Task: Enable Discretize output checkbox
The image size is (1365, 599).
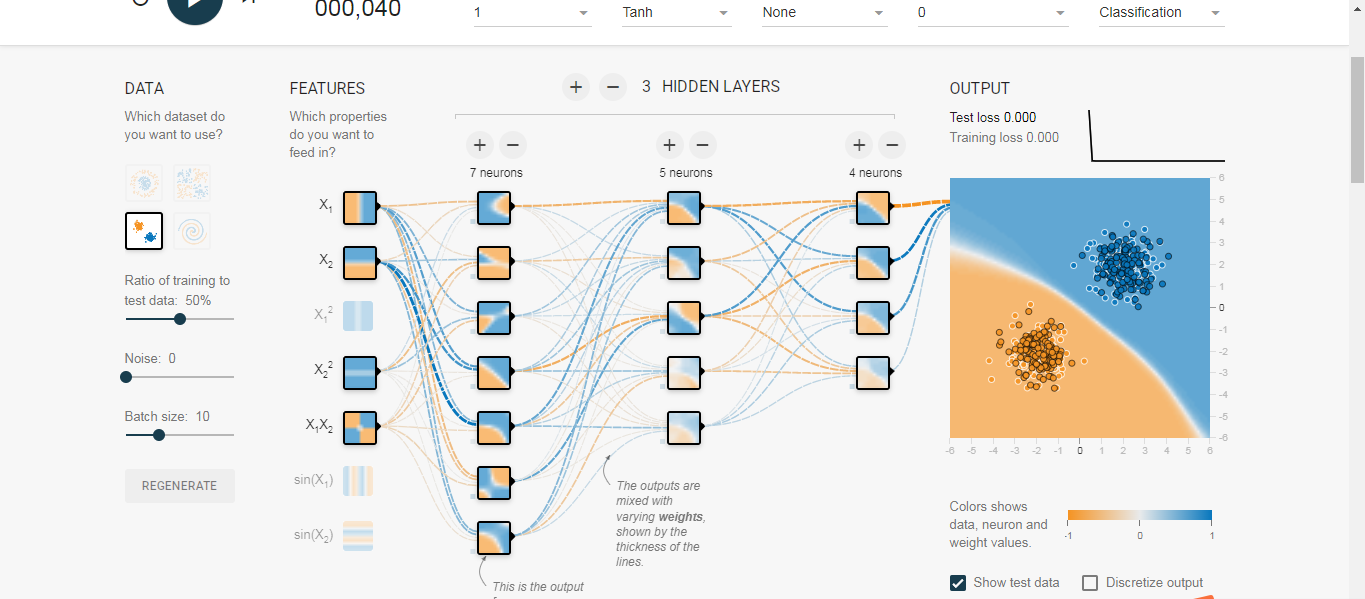Action: pos(1090,583)
